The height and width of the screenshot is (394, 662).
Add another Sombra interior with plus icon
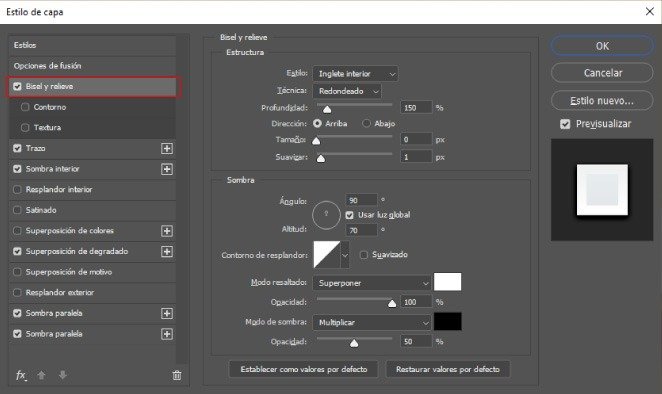click(167, 169)
